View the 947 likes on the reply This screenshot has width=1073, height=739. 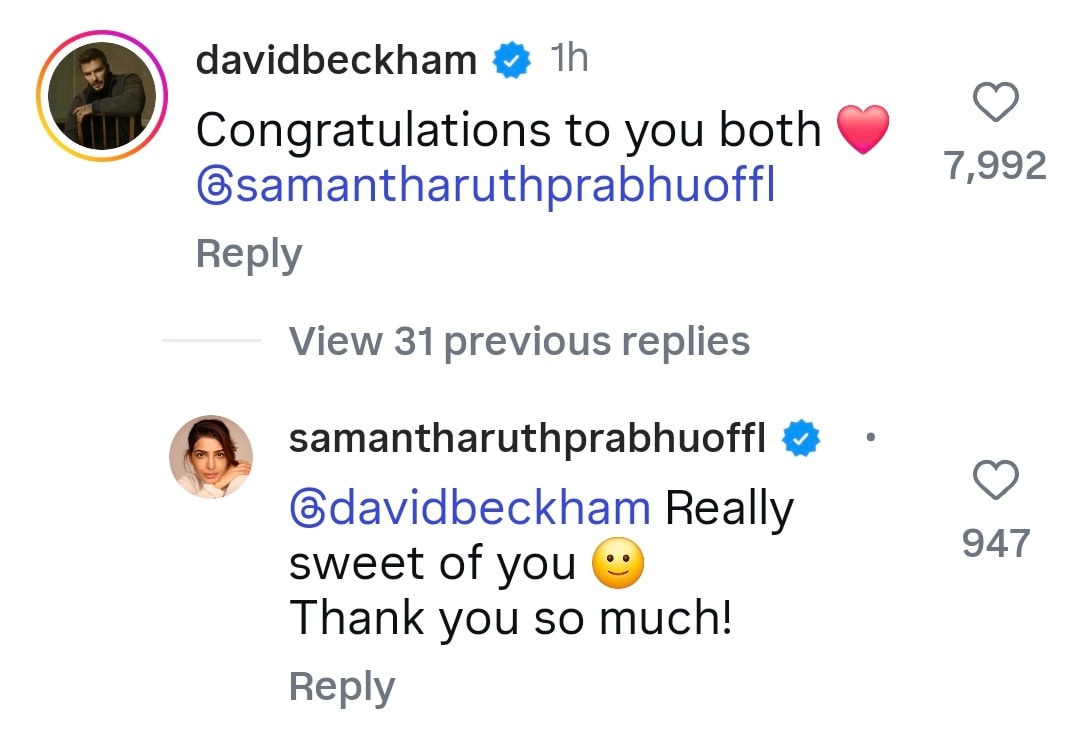click(995, 543)
